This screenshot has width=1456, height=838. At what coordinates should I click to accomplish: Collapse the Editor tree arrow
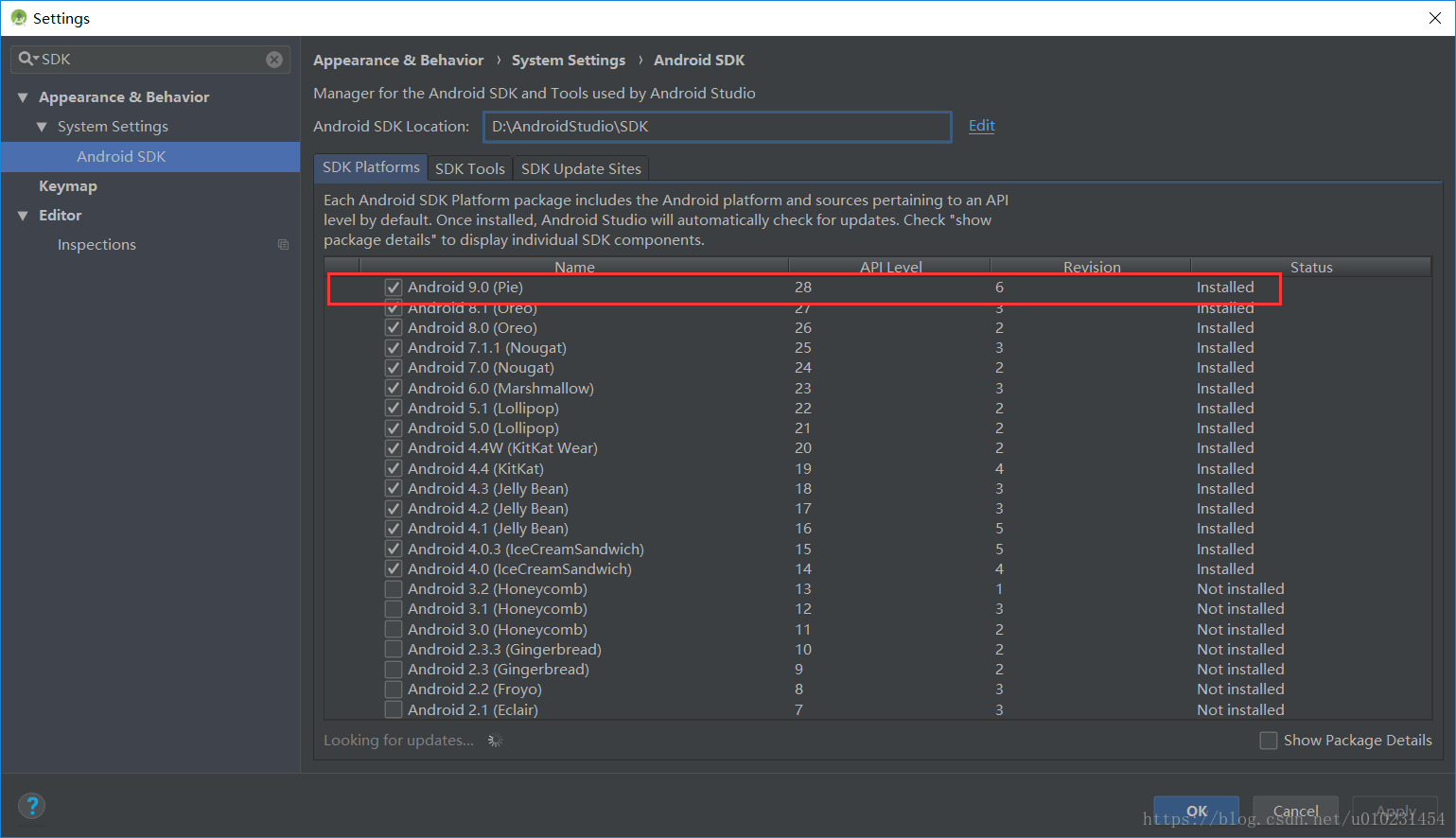coord(23,216)
